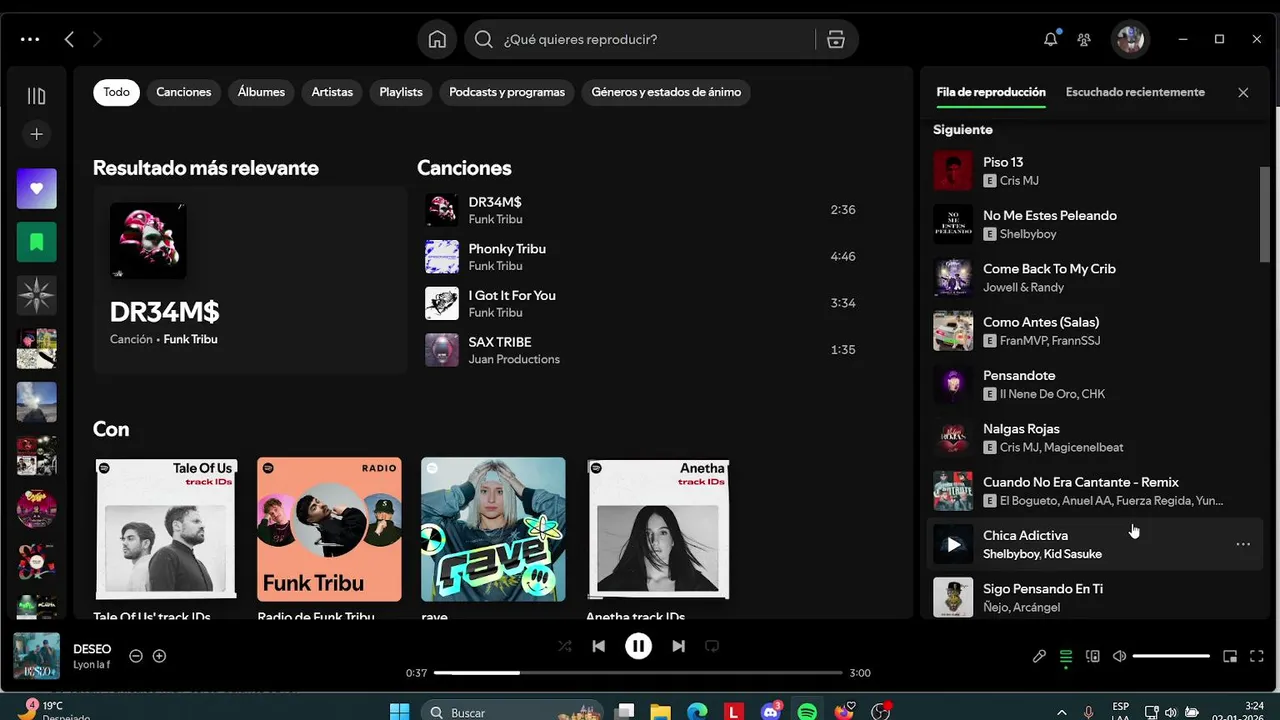Select SAX TRIBE song row

click(x=640, y=350)
